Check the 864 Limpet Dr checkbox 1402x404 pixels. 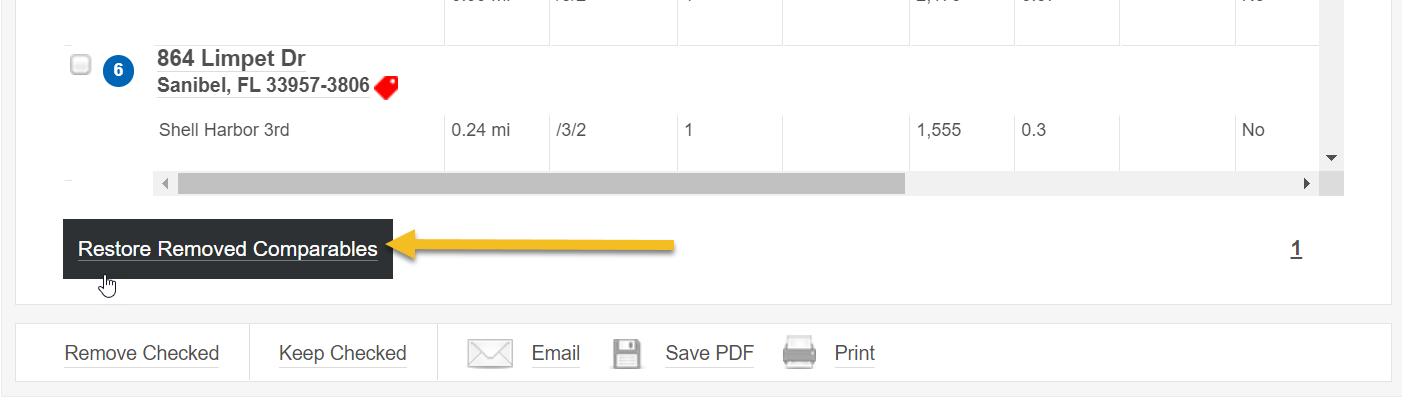coord(81,66)
